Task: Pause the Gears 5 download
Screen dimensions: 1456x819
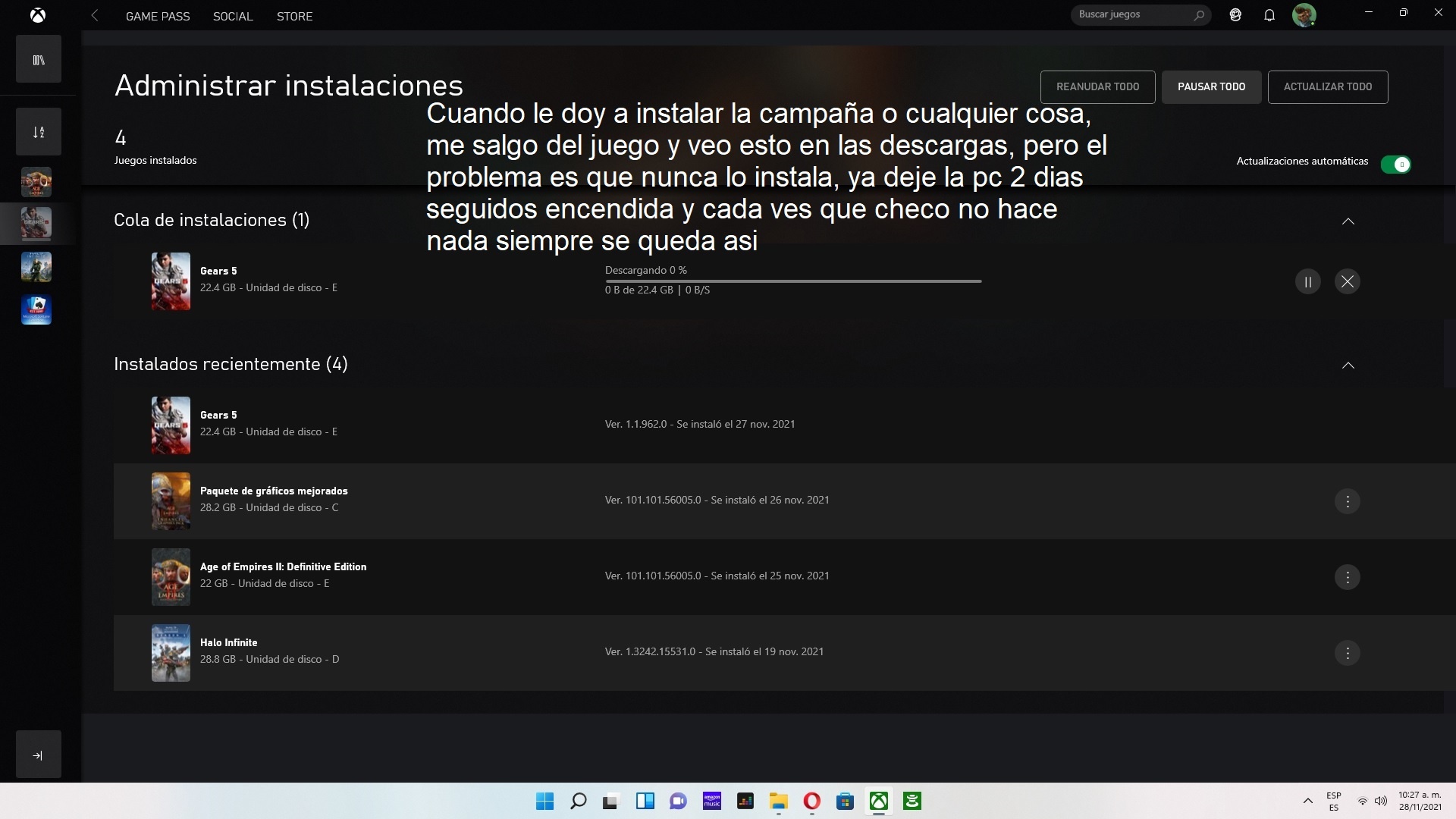Action: [x=1307, y=281]
